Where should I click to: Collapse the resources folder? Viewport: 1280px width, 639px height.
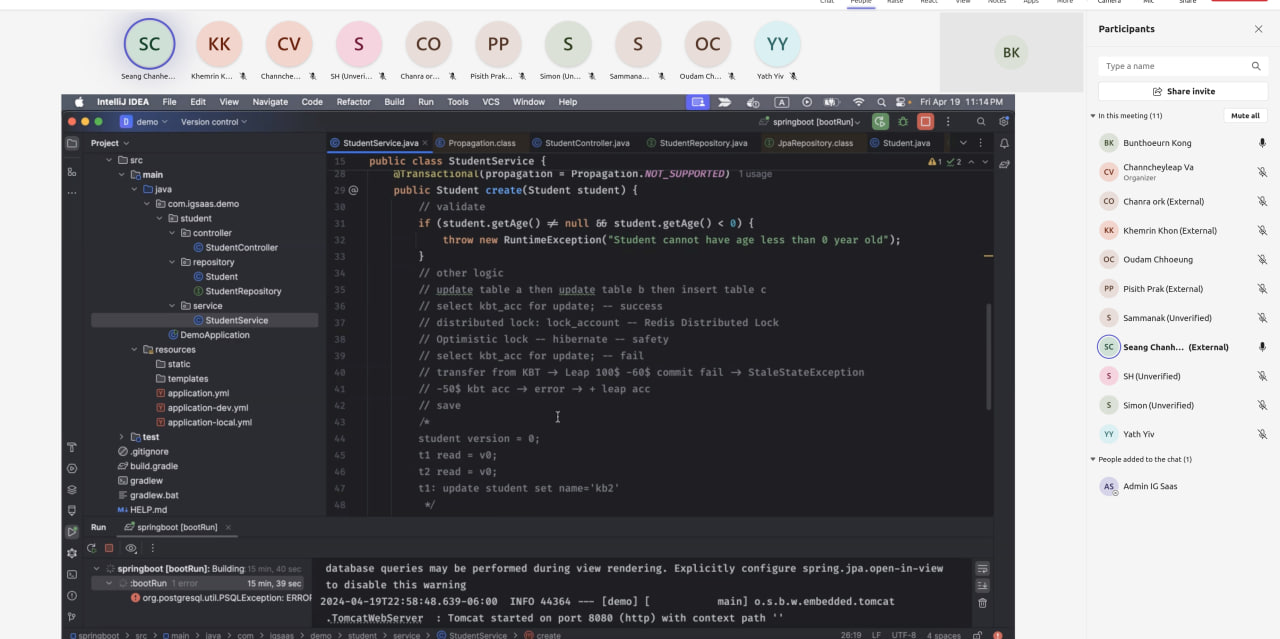134,350
